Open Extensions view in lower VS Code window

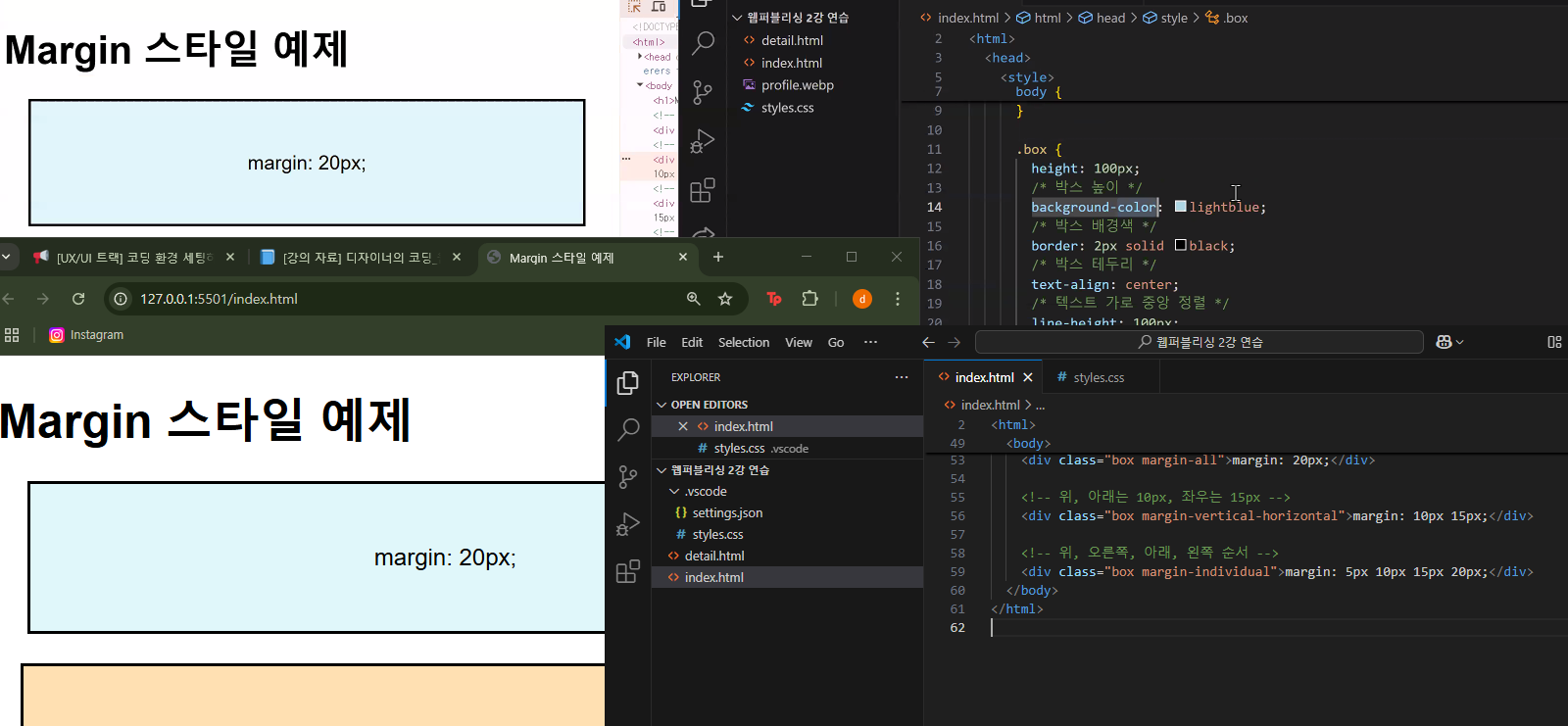628,571
